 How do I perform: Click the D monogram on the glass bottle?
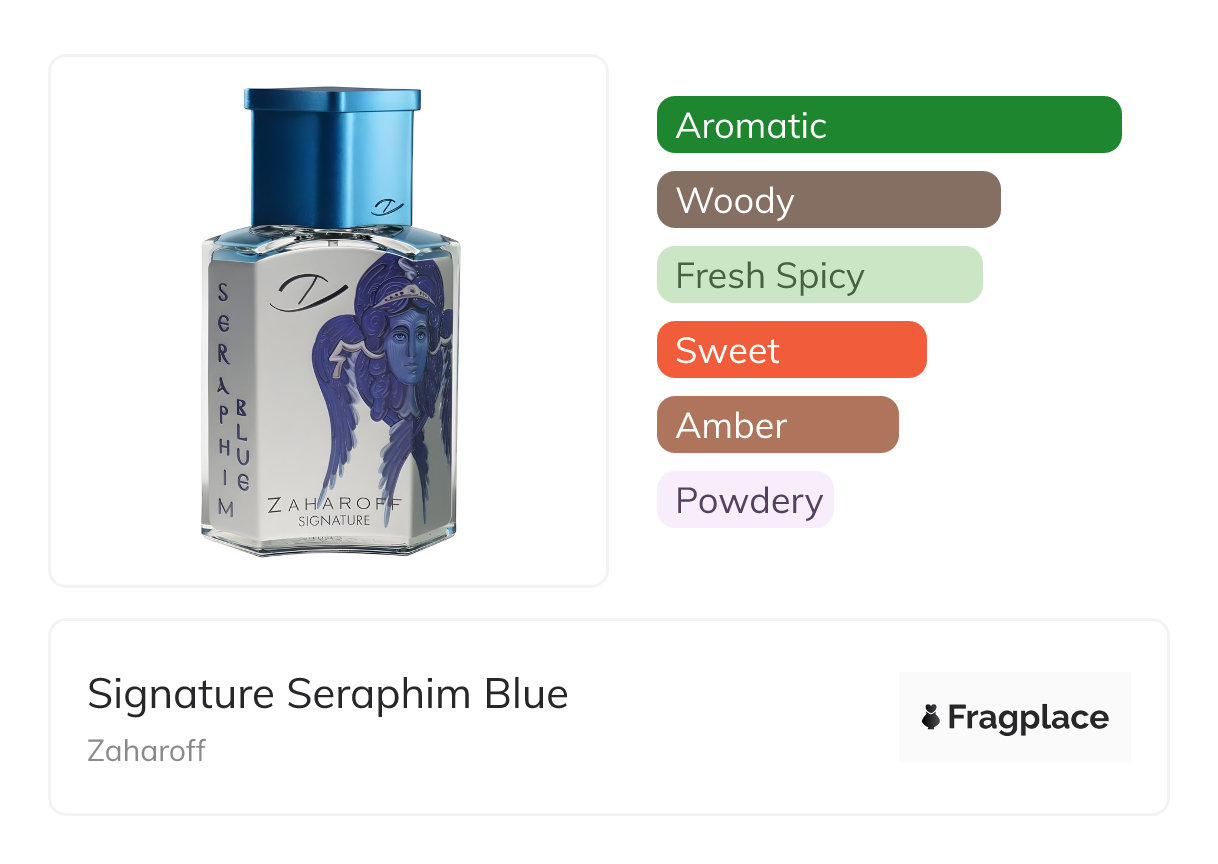[308, 290]
